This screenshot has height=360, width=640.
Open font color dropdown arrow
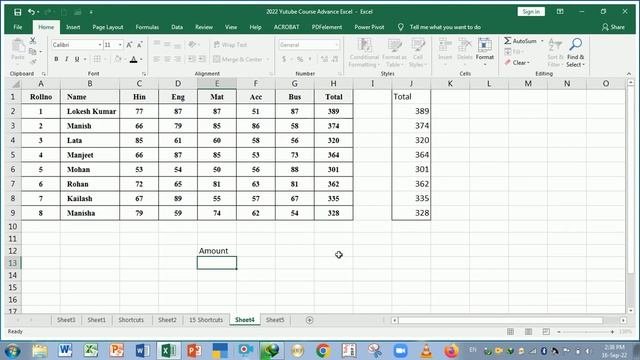[141, 60]
